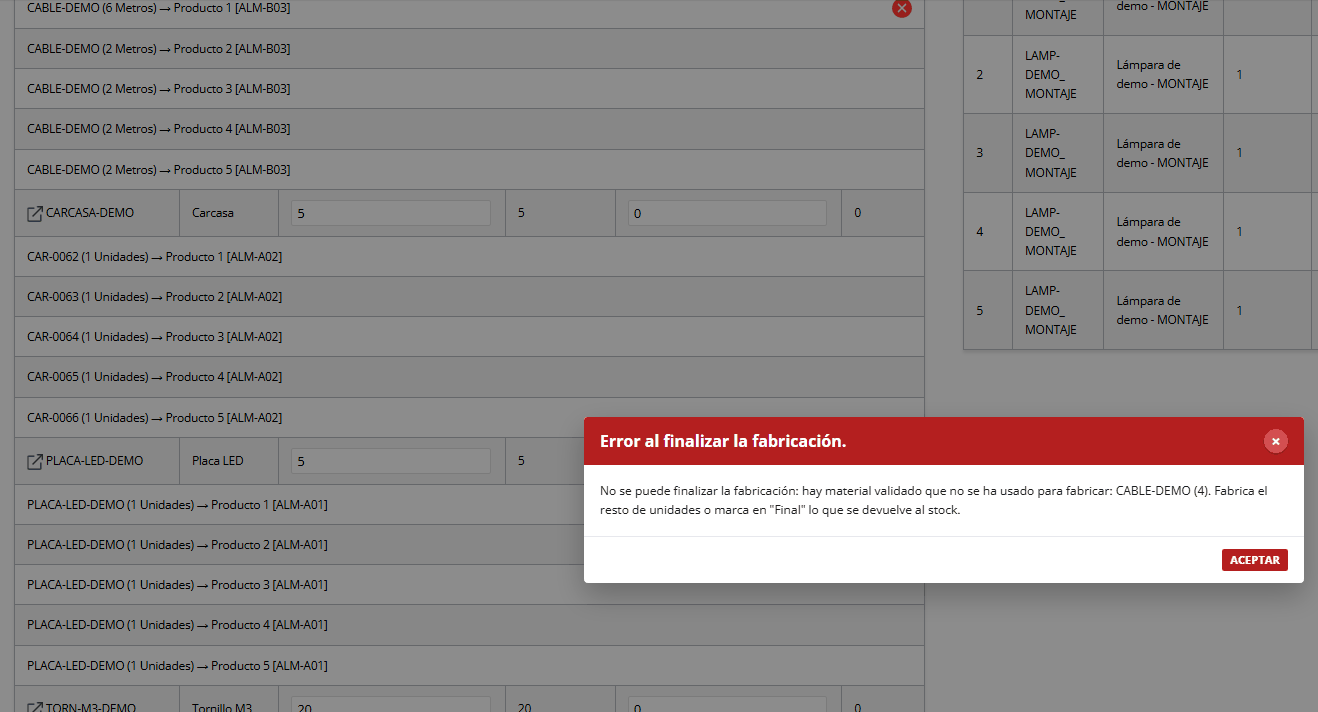Click the error message mentioning CABLE-DEMO (4)
This screenshot has width=1318, height=712.
coord(934,500)
